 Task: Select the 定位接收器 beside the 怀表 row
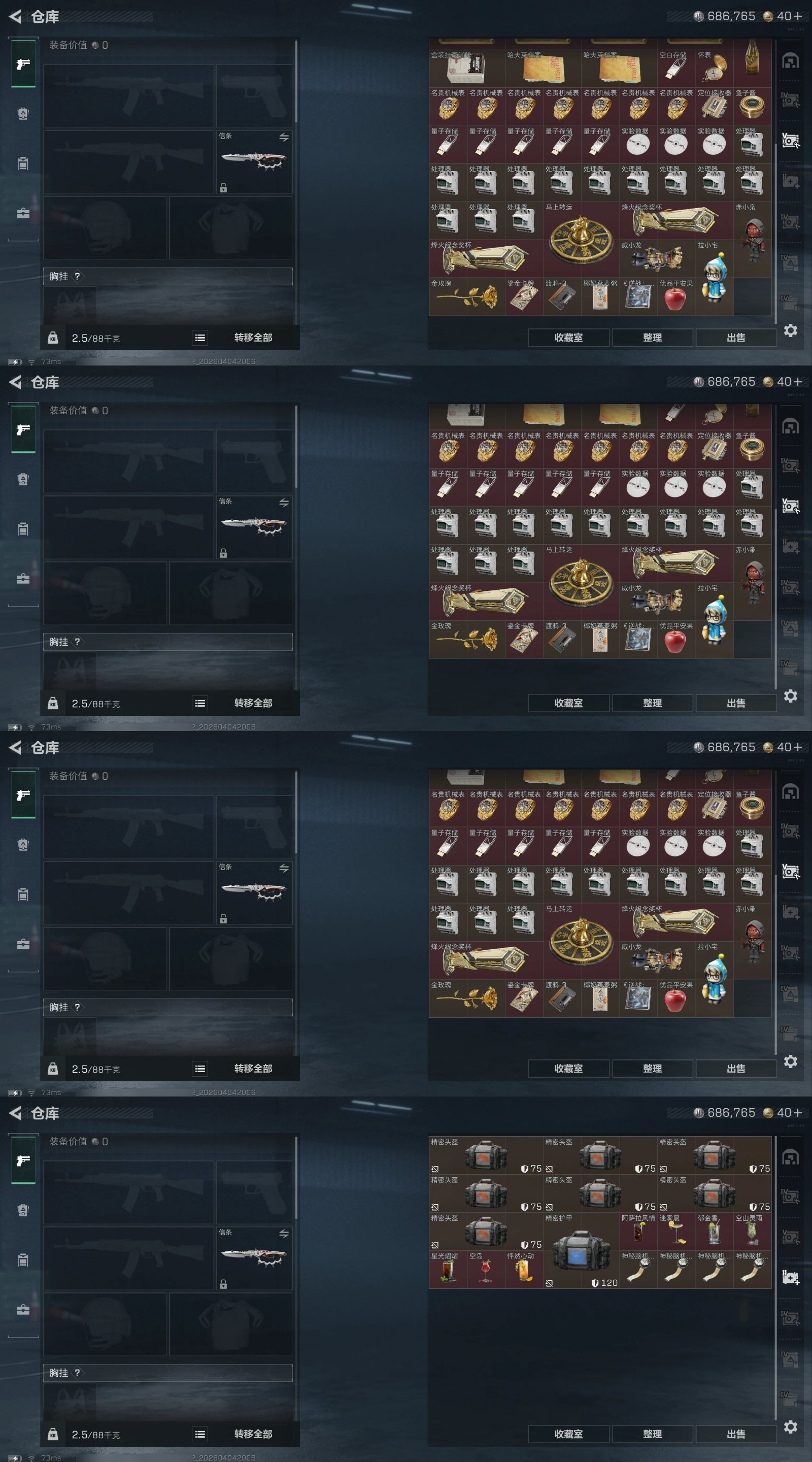(x=714, y=106)
